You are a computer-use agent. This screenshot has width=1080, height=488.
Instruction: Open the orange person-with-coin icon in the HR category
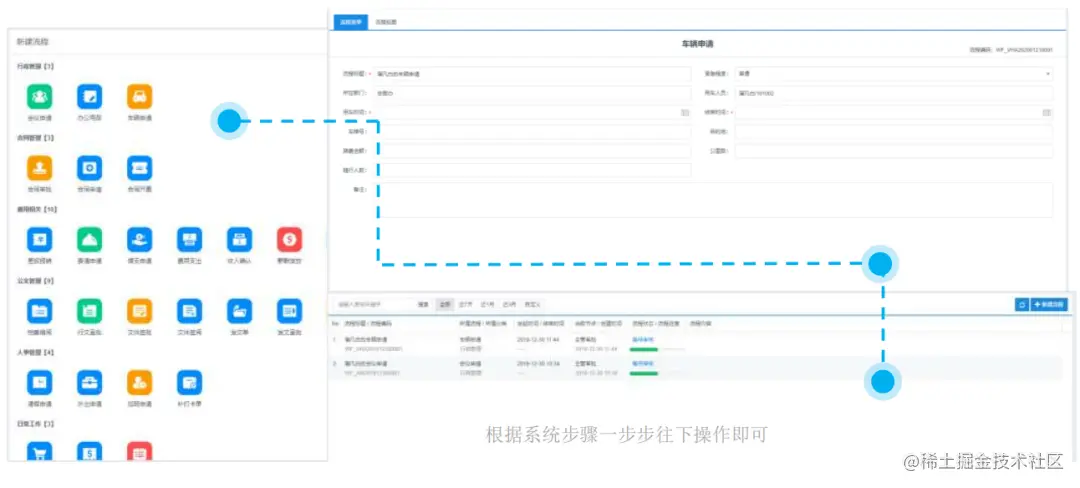(x=140, y=383)
